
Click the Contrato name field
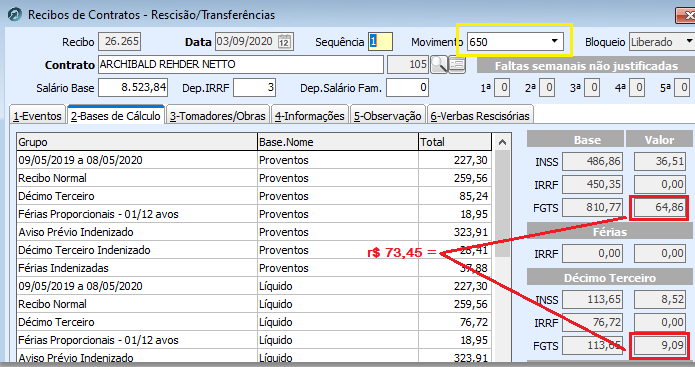pos(241,65)
